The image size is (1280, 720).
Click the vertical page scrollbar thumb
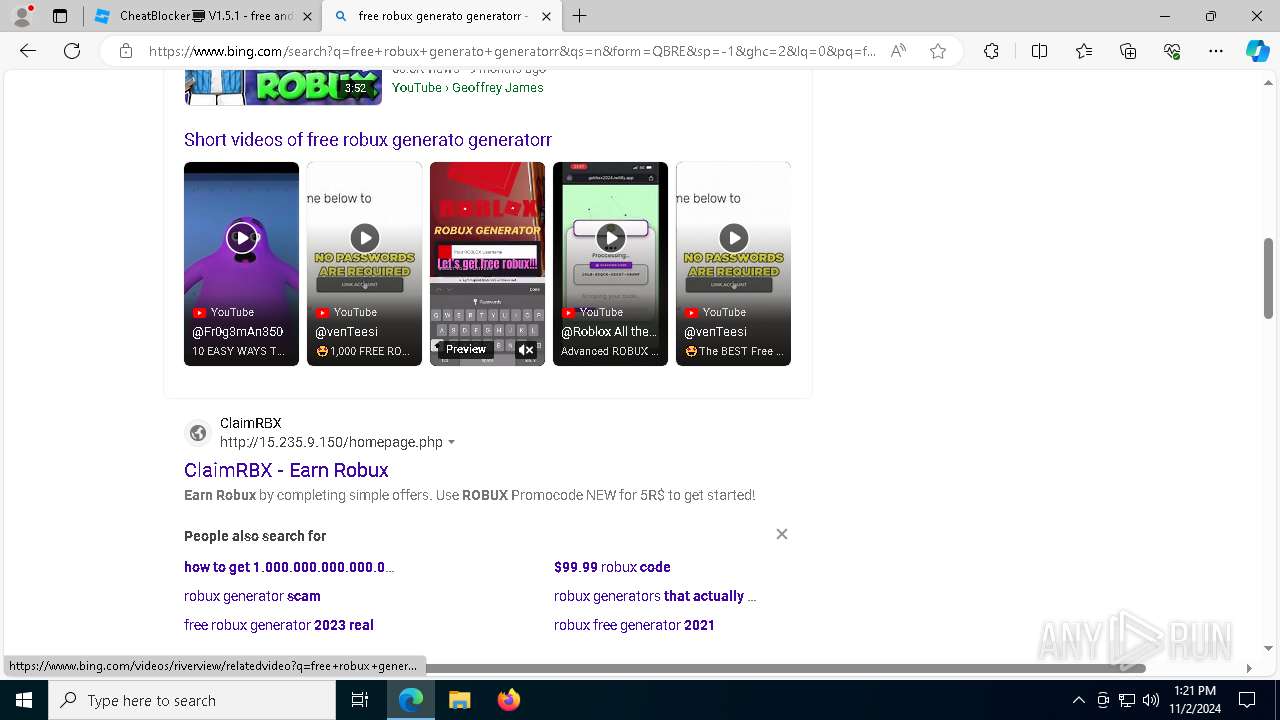1268,279
